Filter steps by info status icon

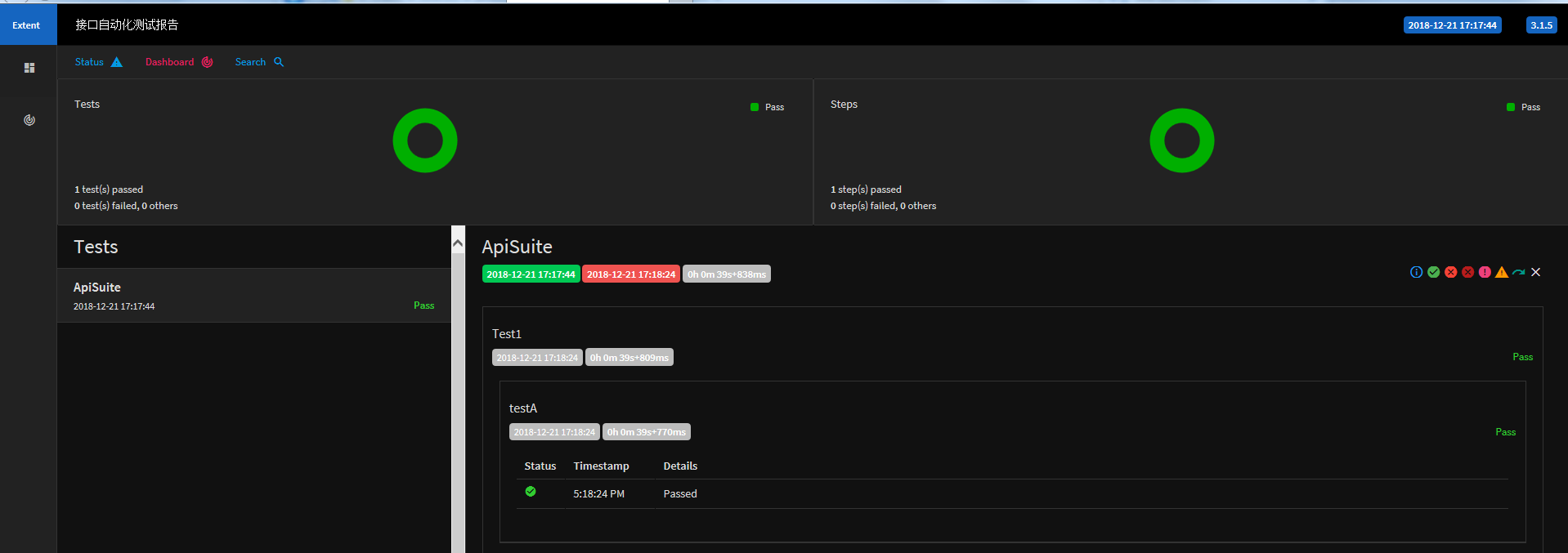click(x=1416, y=272)
